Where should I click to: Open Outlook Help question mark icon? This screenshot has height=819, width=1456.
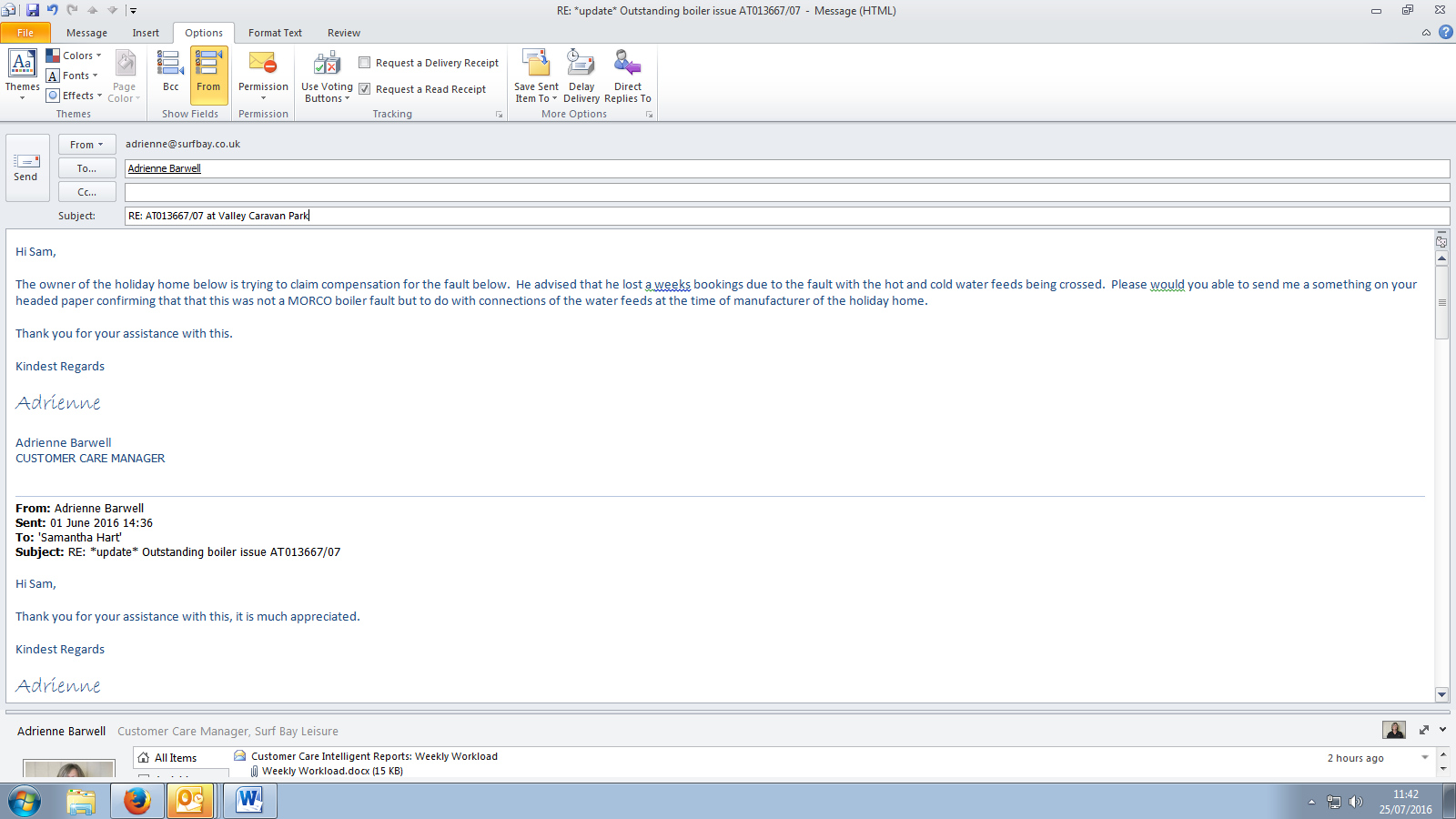pyautogui.click(x=1445, y=32)
